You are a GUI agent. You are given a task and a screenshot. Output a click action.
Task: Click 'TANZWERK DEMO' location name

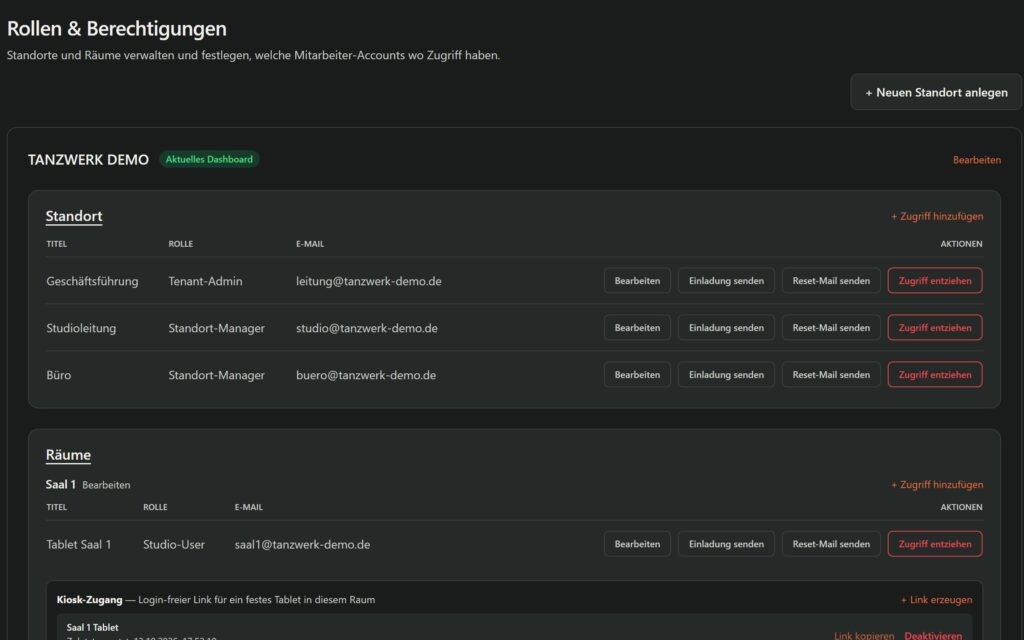tap(88, 160)
